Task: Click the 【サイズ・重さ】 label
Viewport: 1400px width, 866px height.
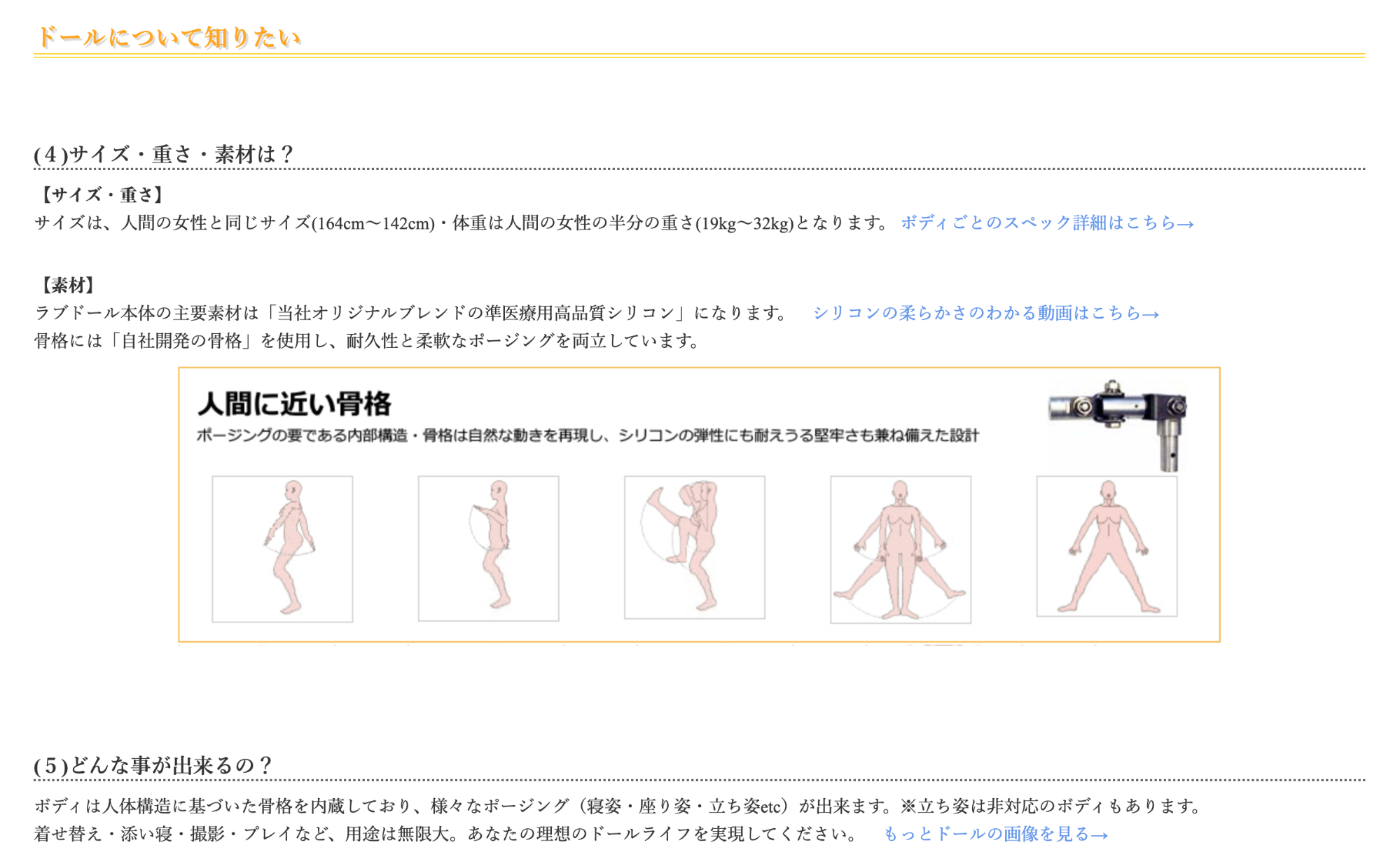Action: point(102,195)
